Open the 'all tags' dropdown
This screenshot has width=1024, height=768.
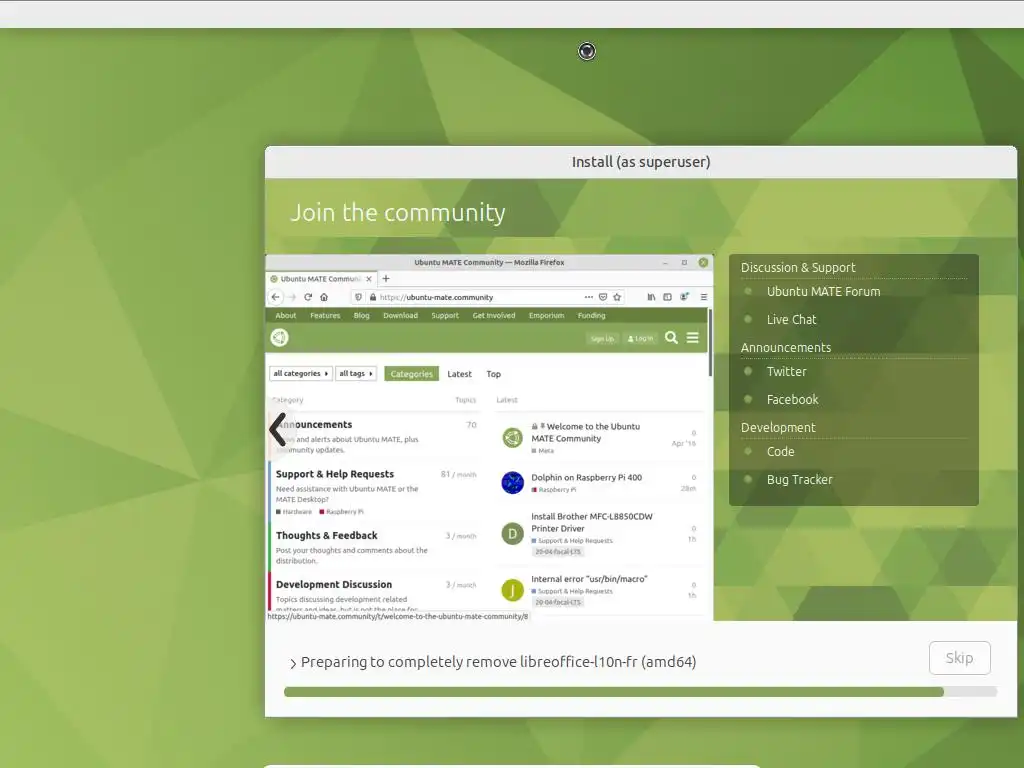coord(356,374)
